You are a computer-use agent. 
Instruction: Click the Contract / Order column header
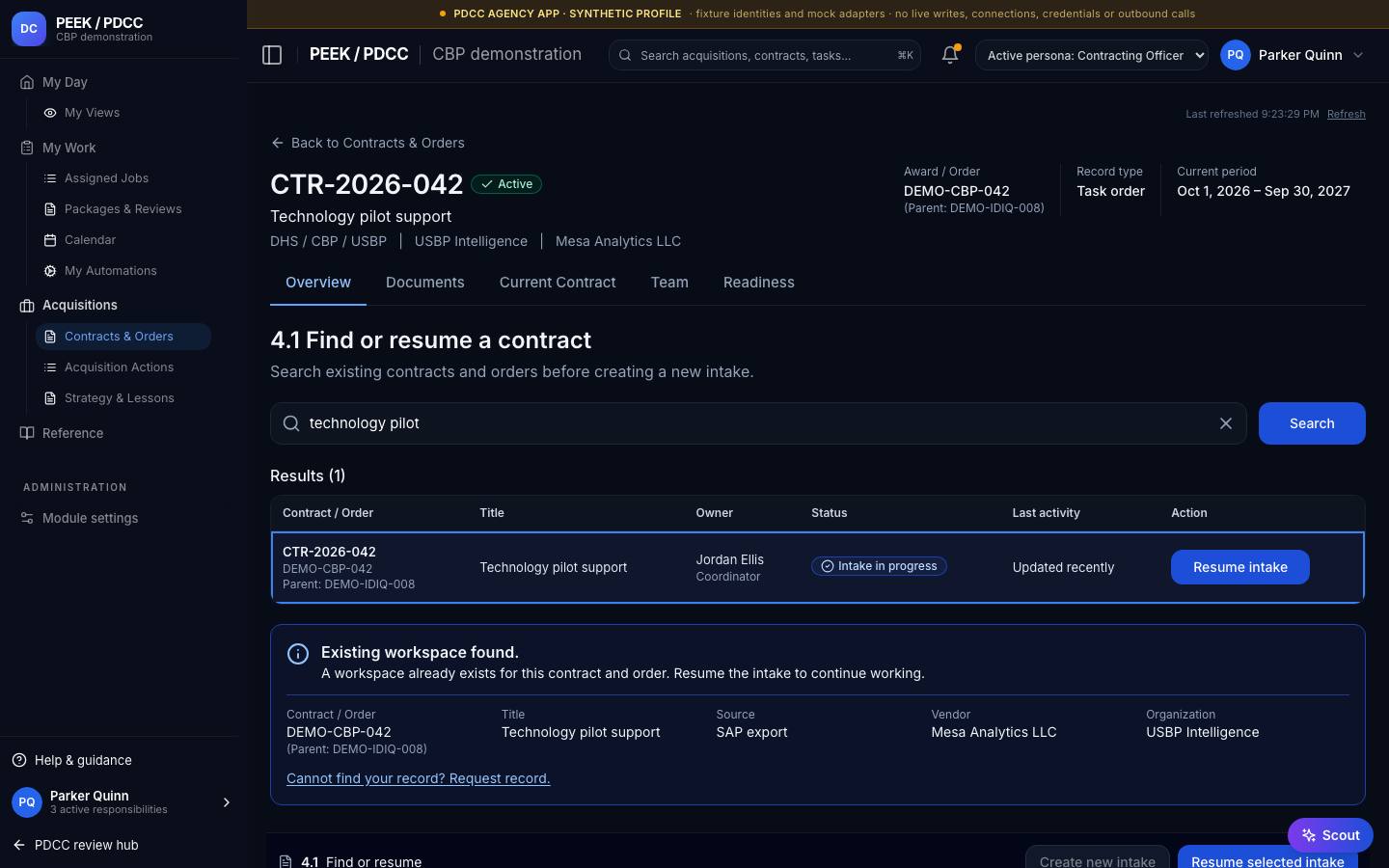click(328, 513)
